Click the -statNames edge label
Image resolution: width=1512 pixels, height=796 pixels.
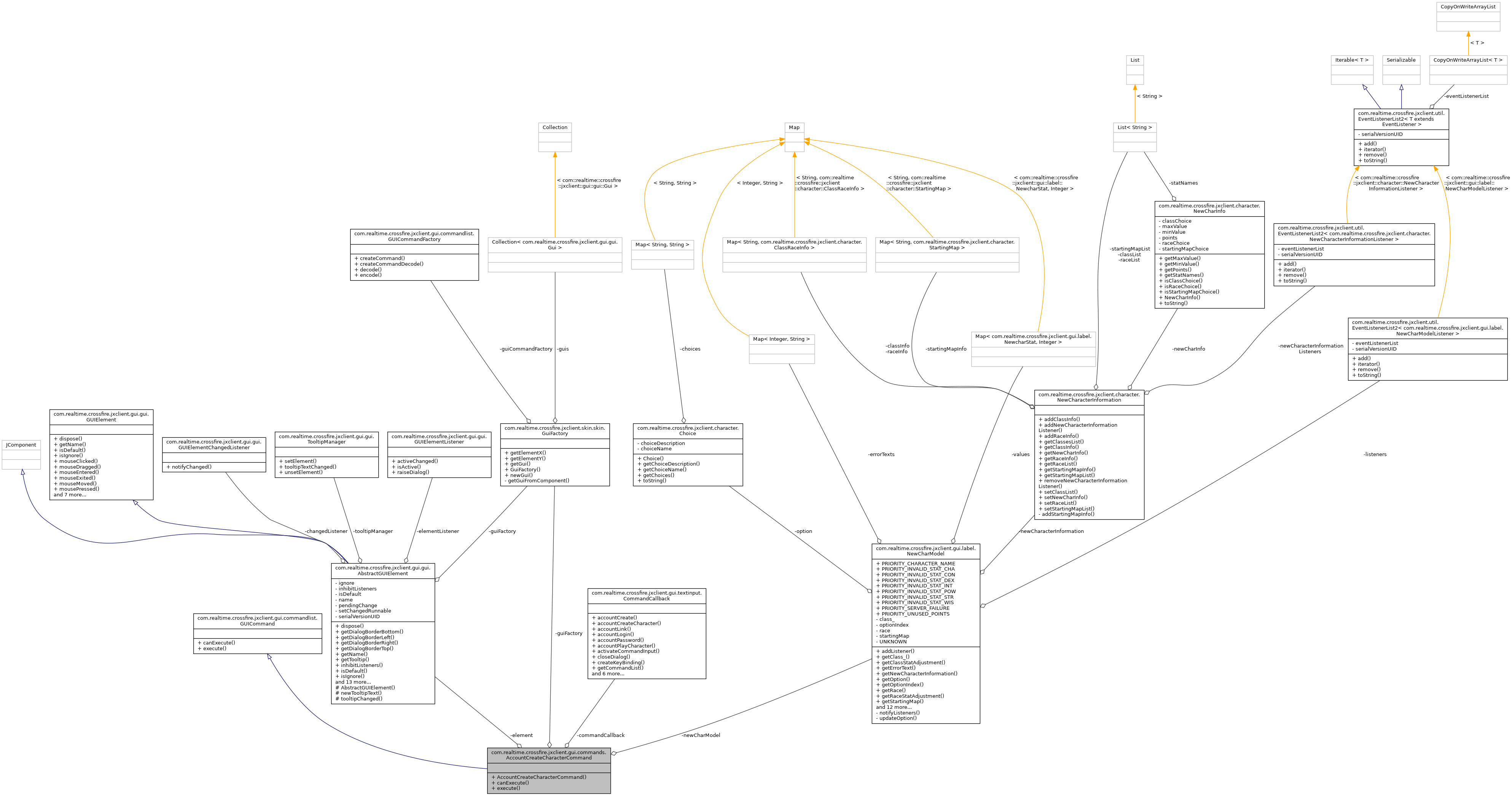click(1183, 183)
